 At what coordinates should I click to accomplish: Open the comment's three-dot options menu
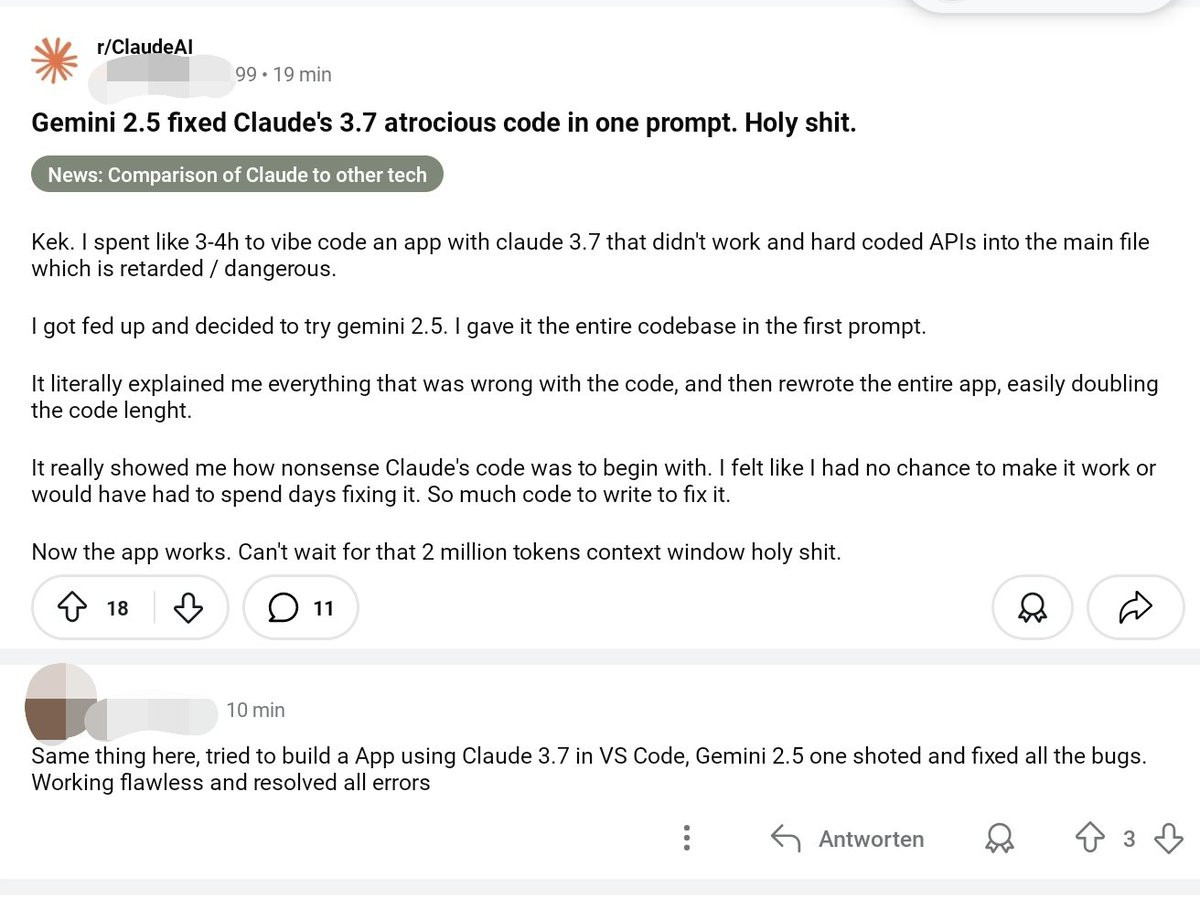coord(686,838)
